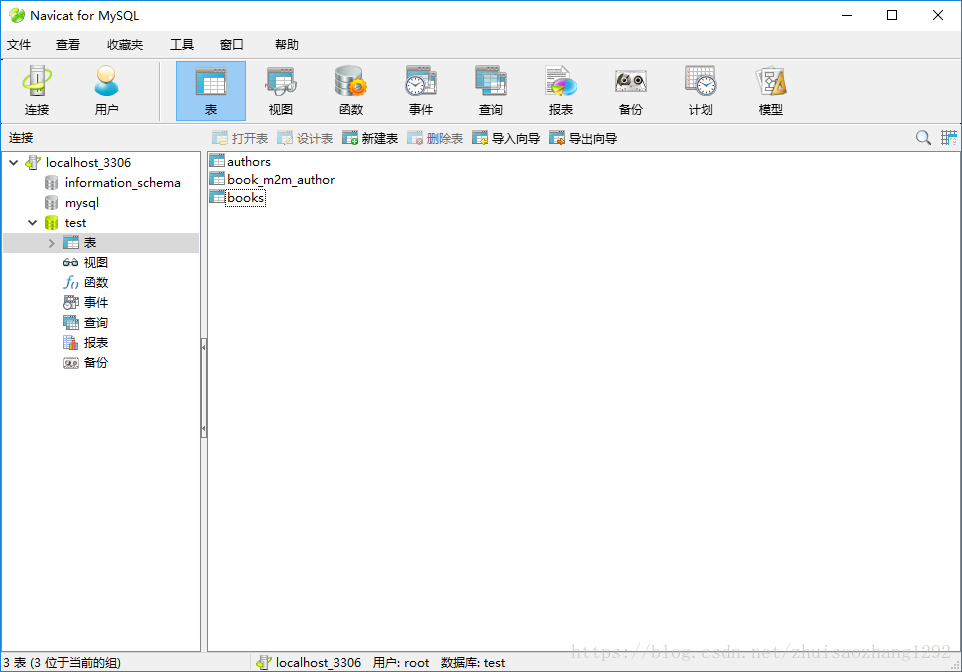Open the 视图 views toolbar icon

point(281,90)
